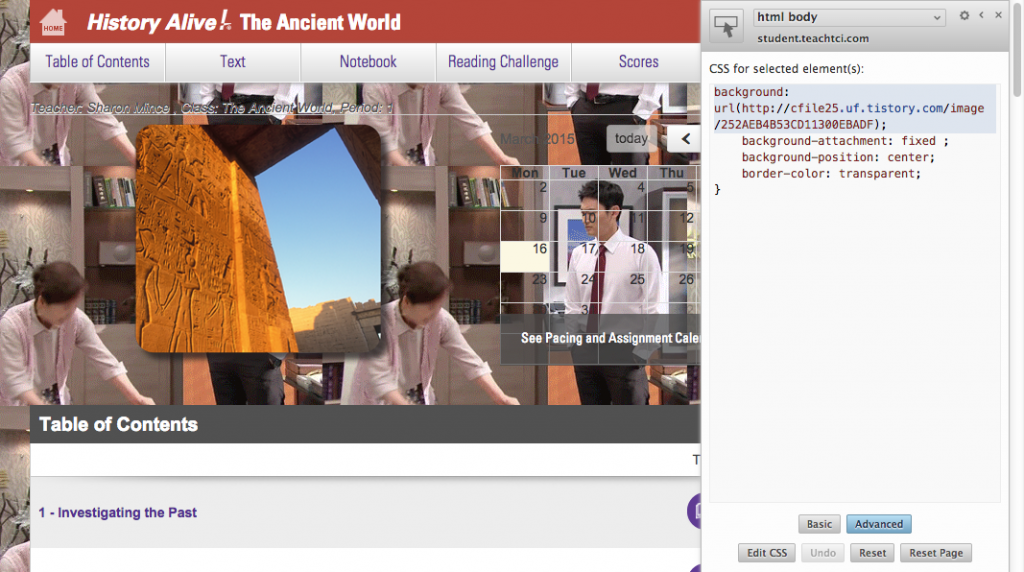Click the Wed column header in calendar
1024x572 pixels.
pyautogui.click(x=622, y=172)
